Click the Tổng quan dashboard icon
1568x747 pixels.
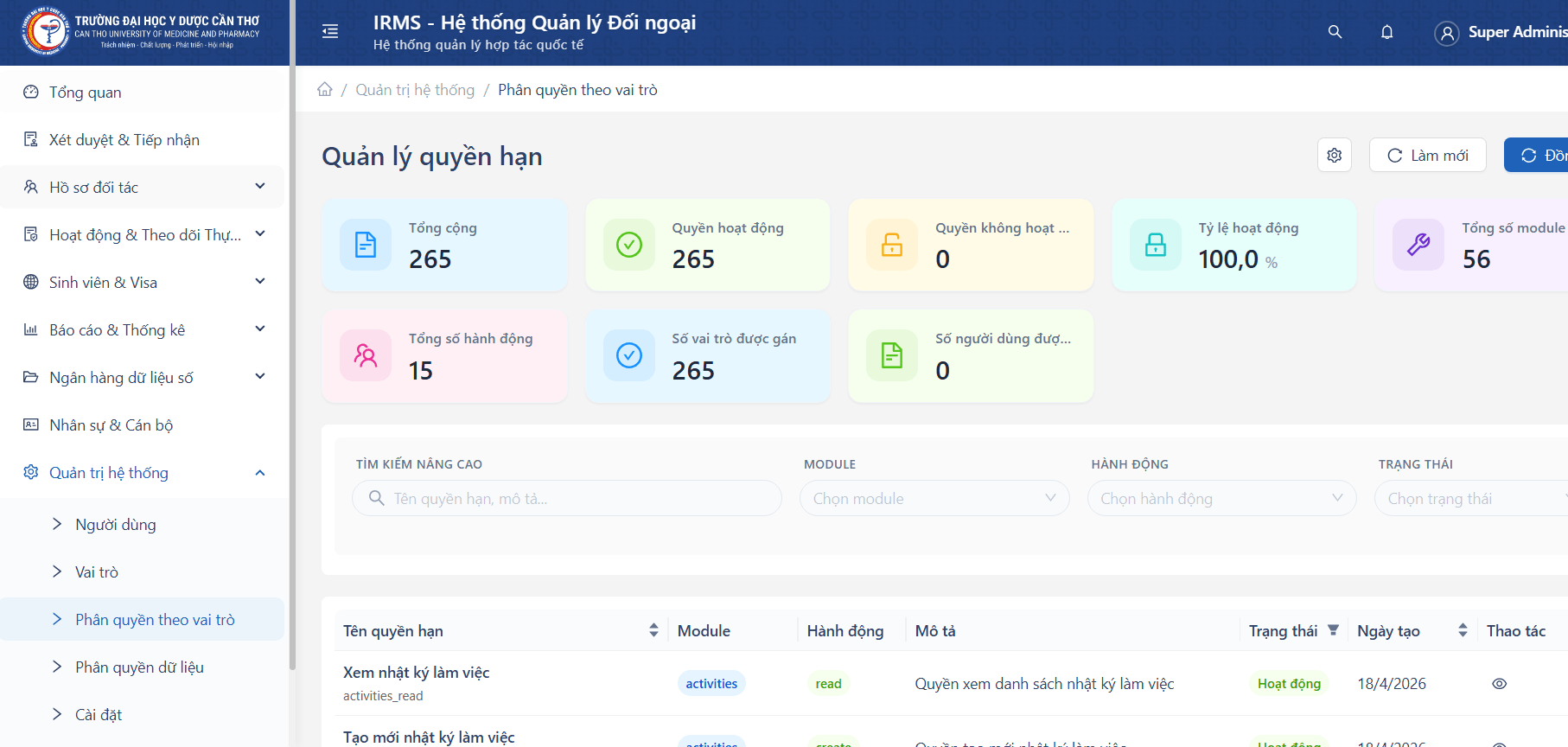pos(31,92)
